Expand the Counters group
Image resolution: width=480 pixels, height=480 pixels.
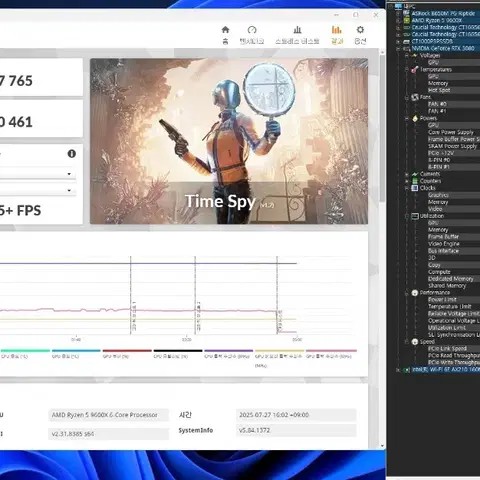(x=406, y=181)
